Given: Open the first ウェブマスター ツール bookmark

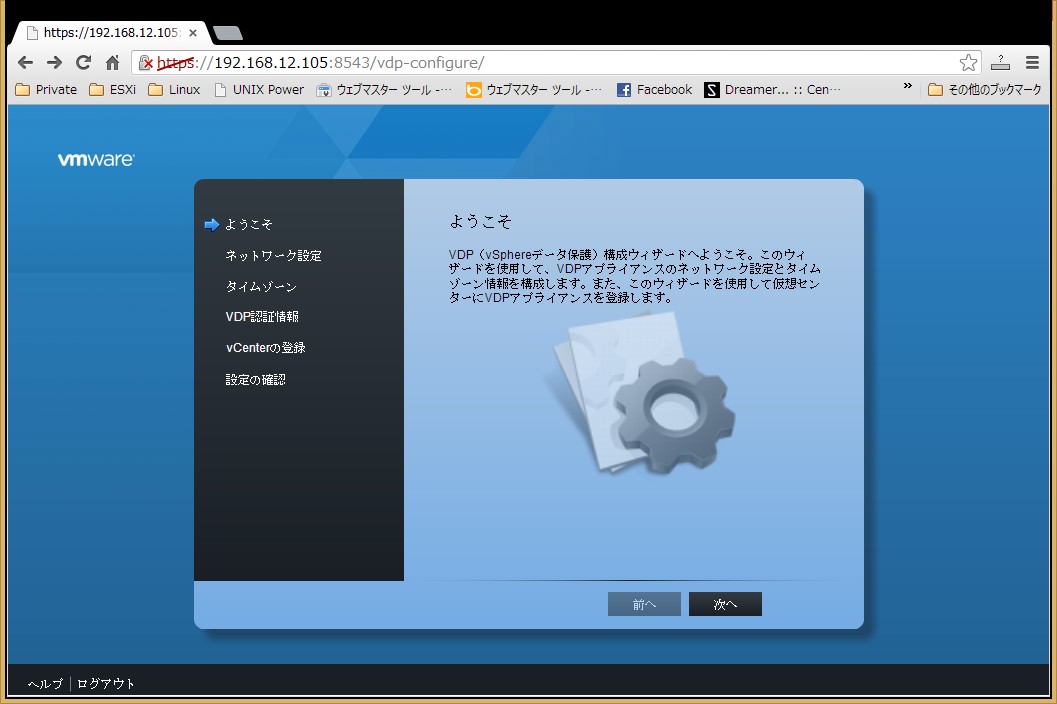Looking at the screenshot, I should [384, 90].
